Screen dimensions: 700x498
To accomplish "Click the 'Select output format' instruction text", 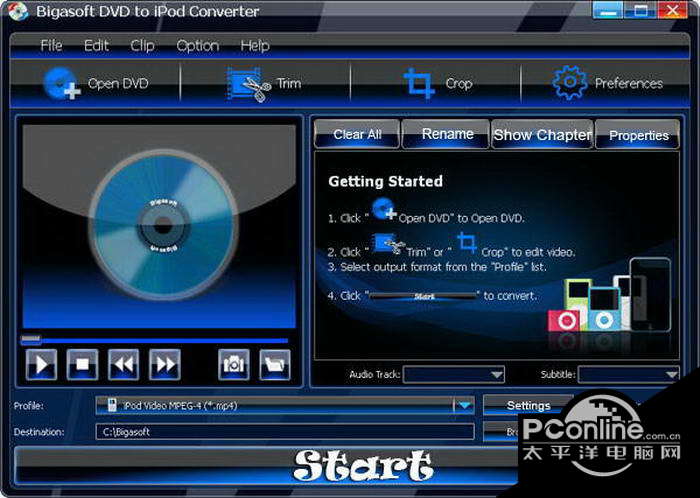I will (437, 267).
